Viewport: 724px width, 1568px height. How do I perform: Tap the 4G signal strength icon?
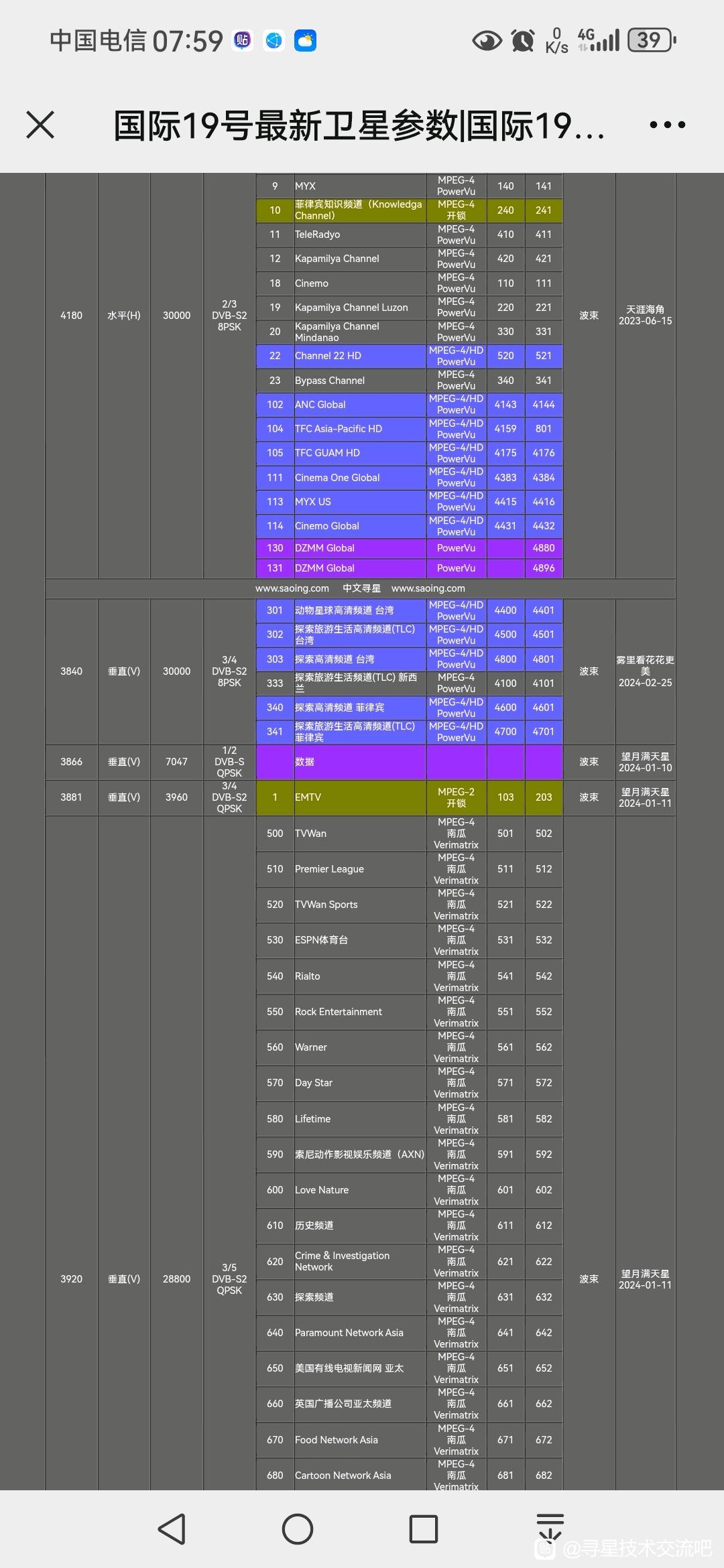(599, 40)
